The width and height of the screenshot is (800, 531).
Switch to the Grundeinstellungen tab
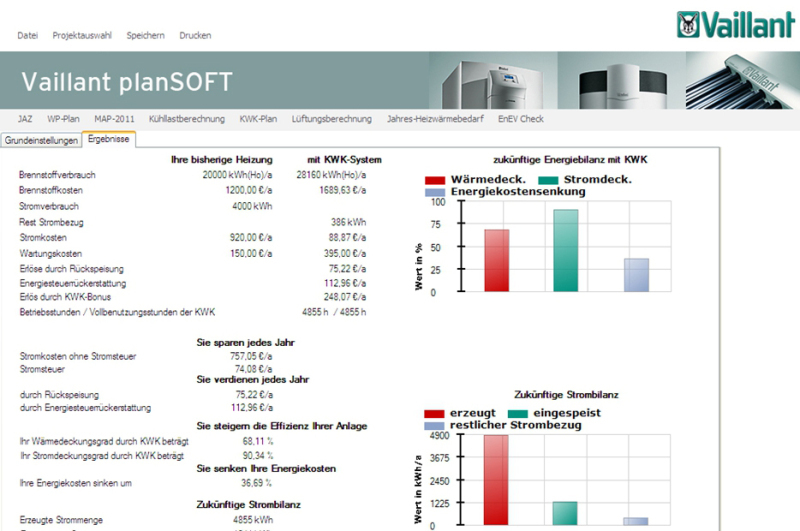(x=41, y=140)
